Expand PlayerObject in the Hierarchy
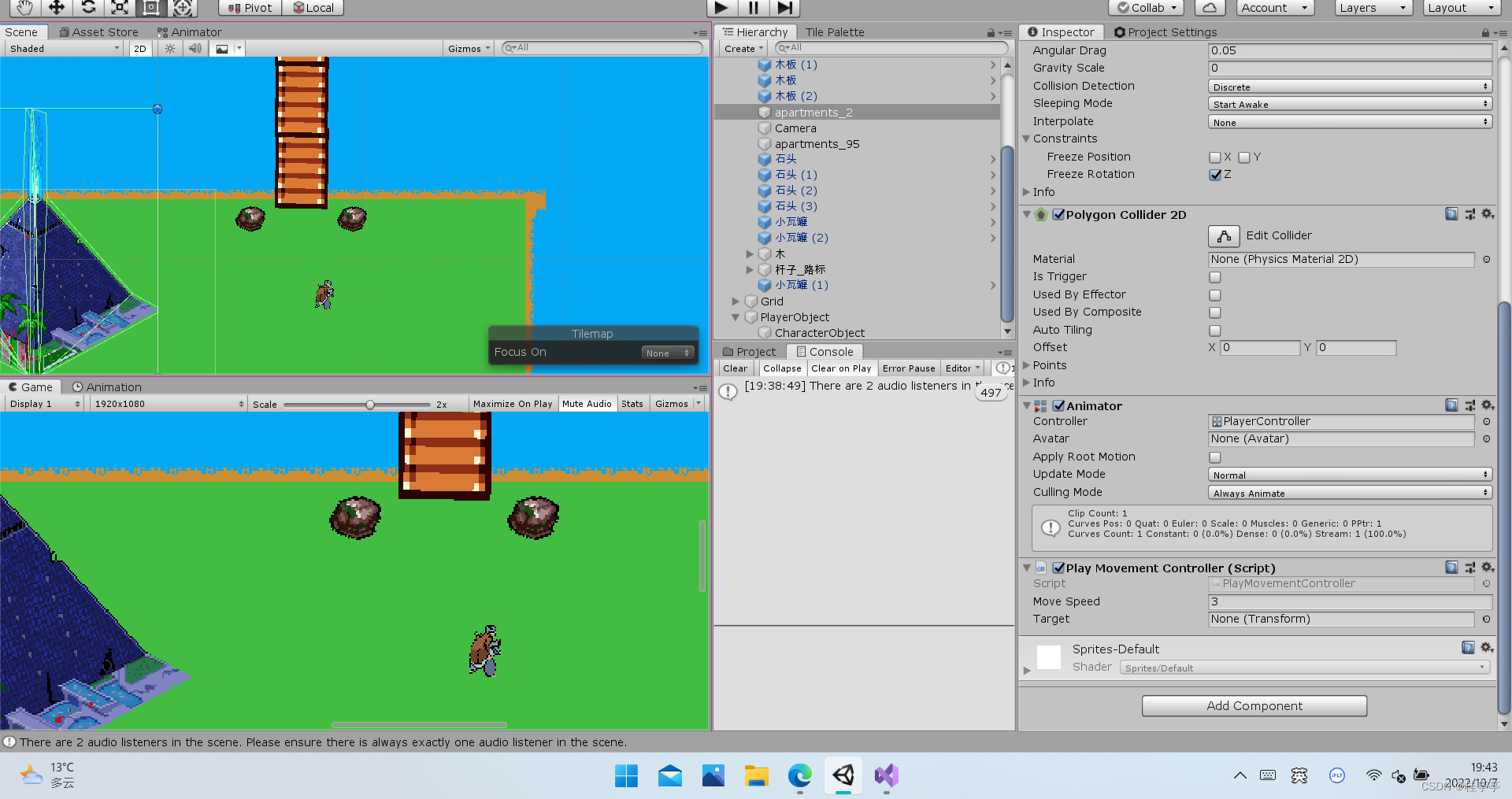1512x799 pixels. [736, 316]
